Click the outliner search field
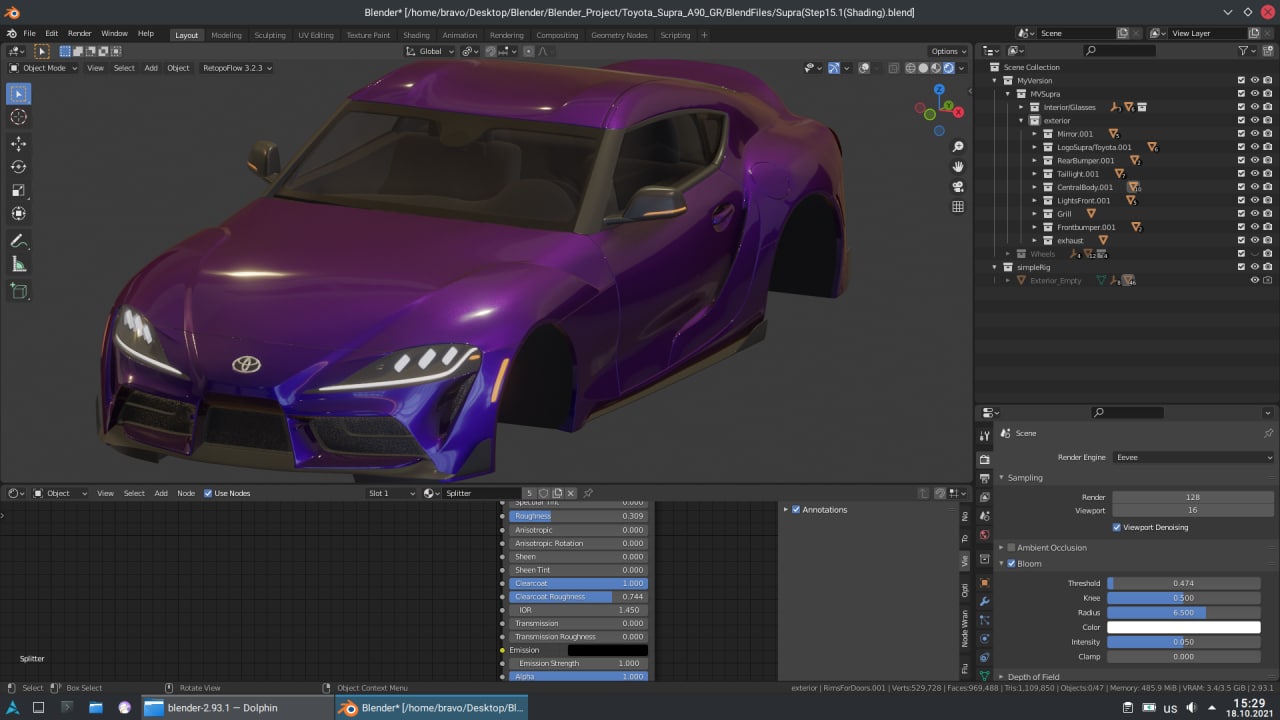The width and height of the screenshot is (1280, 720). click(1119, 50)
